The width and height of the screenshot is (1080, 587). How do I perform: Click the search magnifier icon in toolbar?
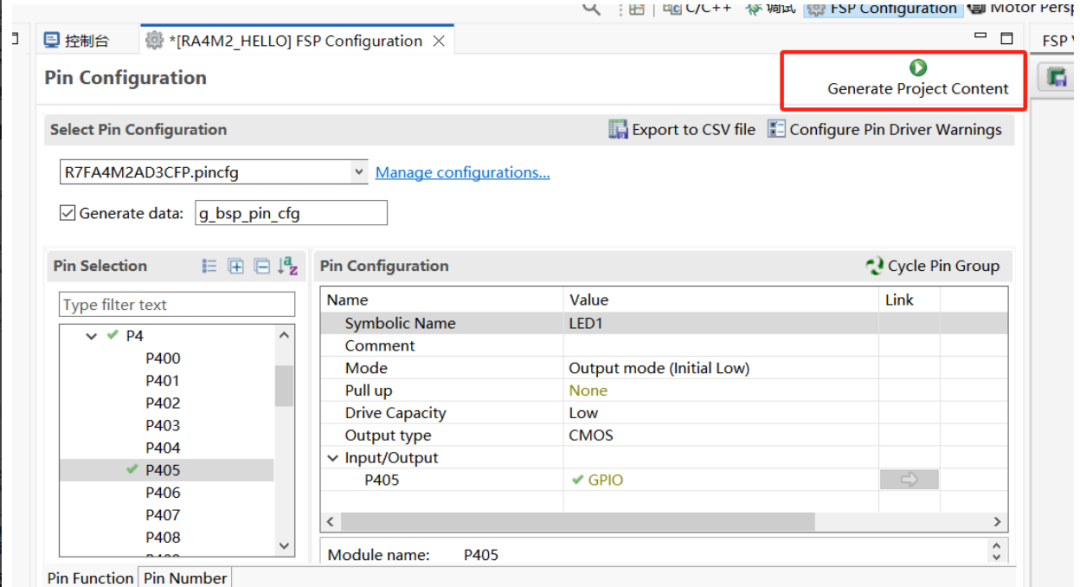[x=592, y=8]
